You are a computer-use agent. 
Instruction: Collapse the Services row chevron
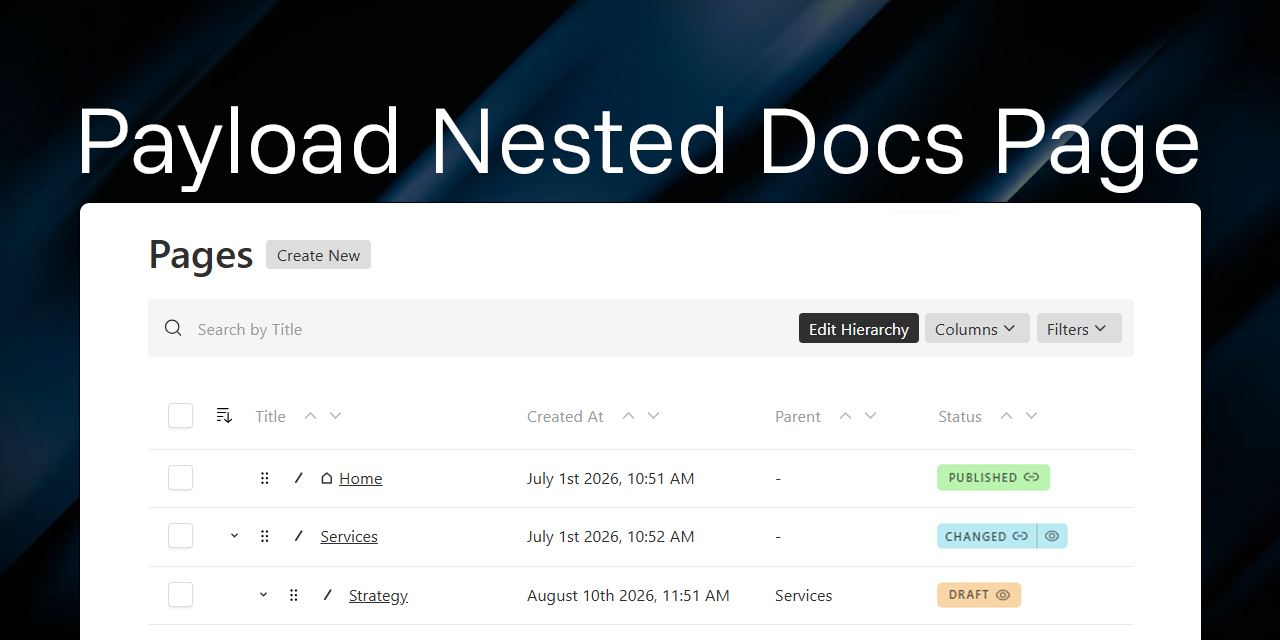pyautogui.click(x=235, y=536)
